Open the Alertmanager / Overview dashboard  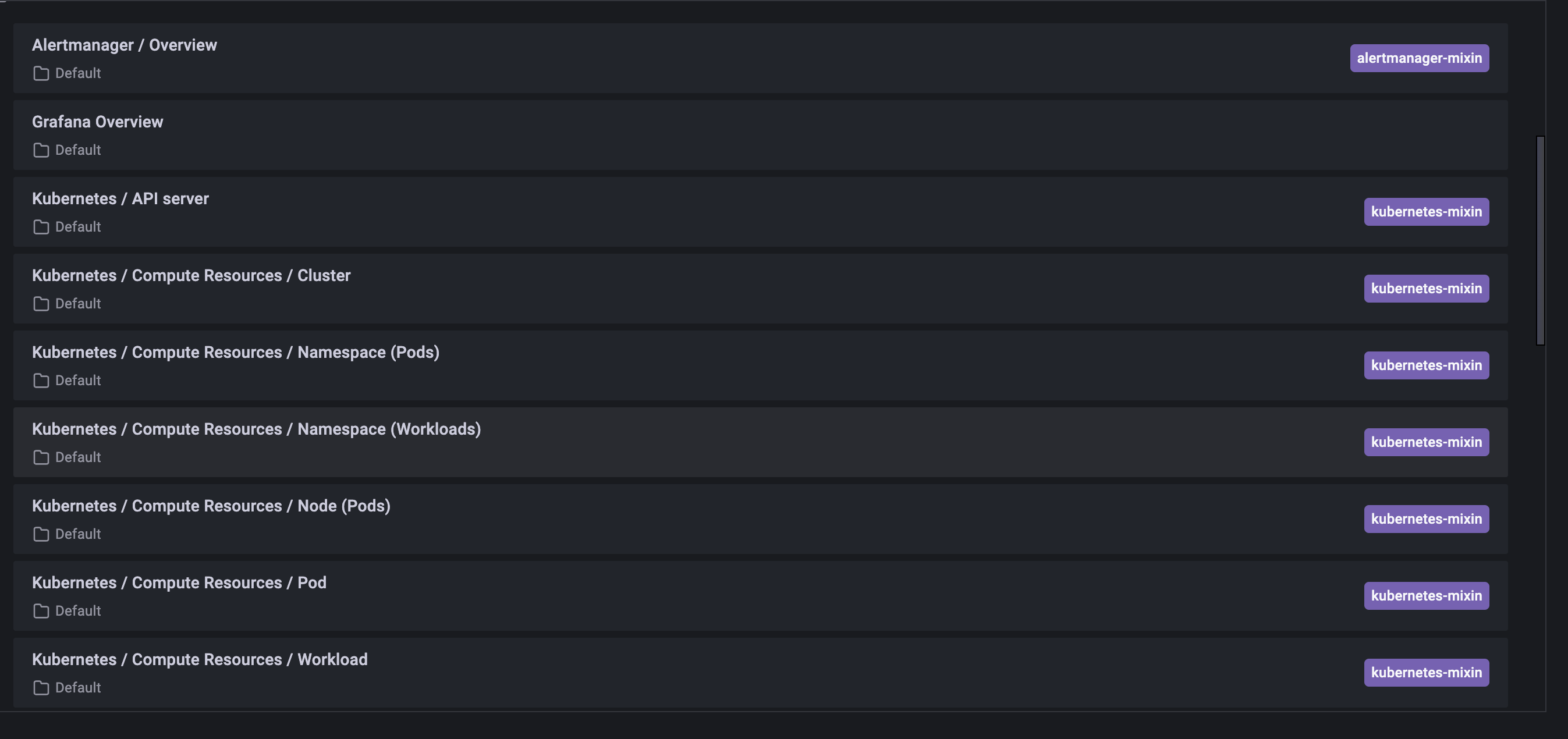click(124, 45)
